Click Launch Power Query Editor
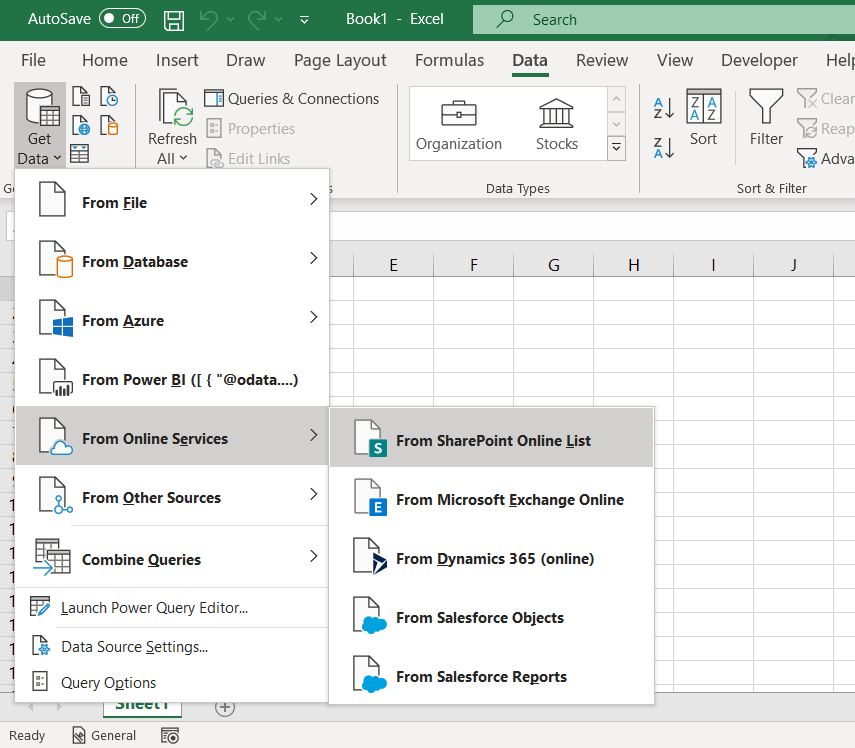The height and width of the screenshot is (748, 855). pyautogui.click(x=154, y=607)
